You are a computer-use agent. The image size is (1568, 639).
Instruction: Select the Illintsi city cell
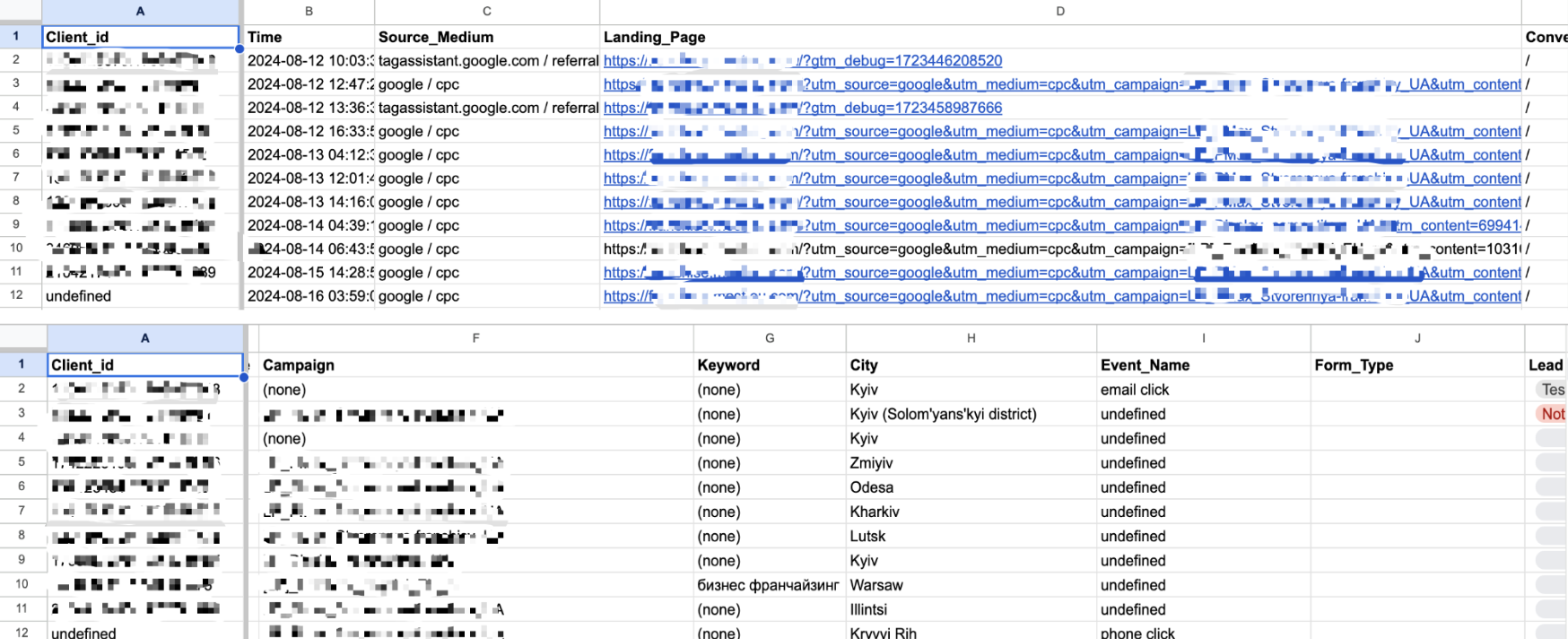point(971,608)
